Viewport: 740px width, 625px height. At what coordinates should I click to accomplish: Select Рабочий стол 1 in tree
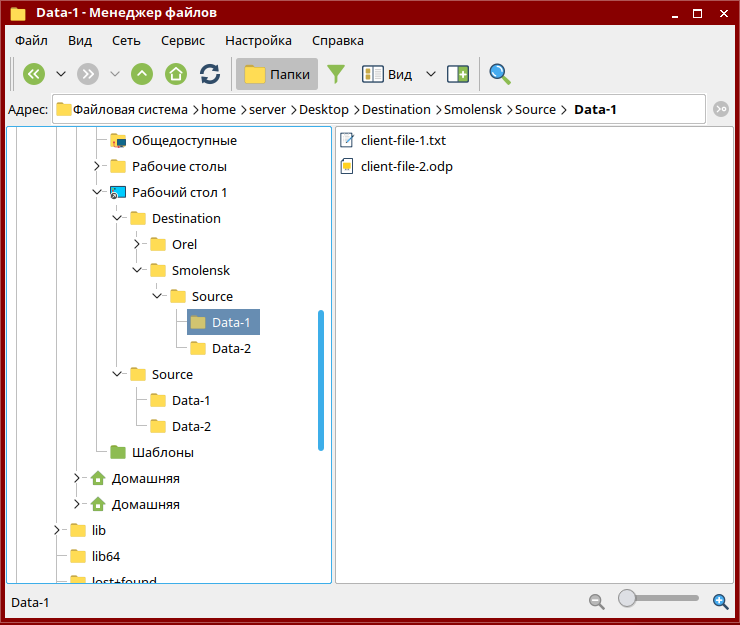pos(179,193)
